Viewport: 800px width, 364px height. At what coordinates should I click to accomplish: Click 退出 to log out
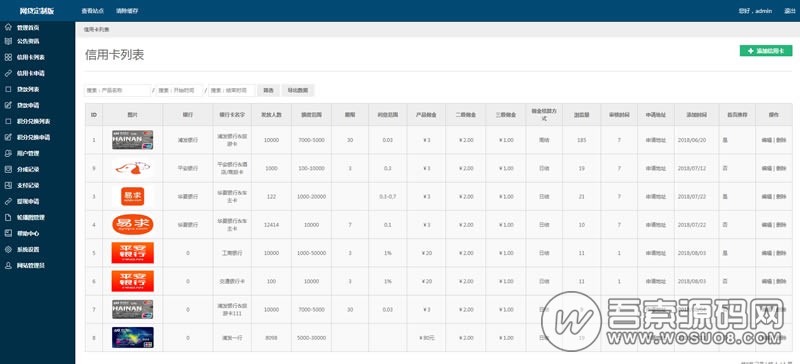click(789, 11)
